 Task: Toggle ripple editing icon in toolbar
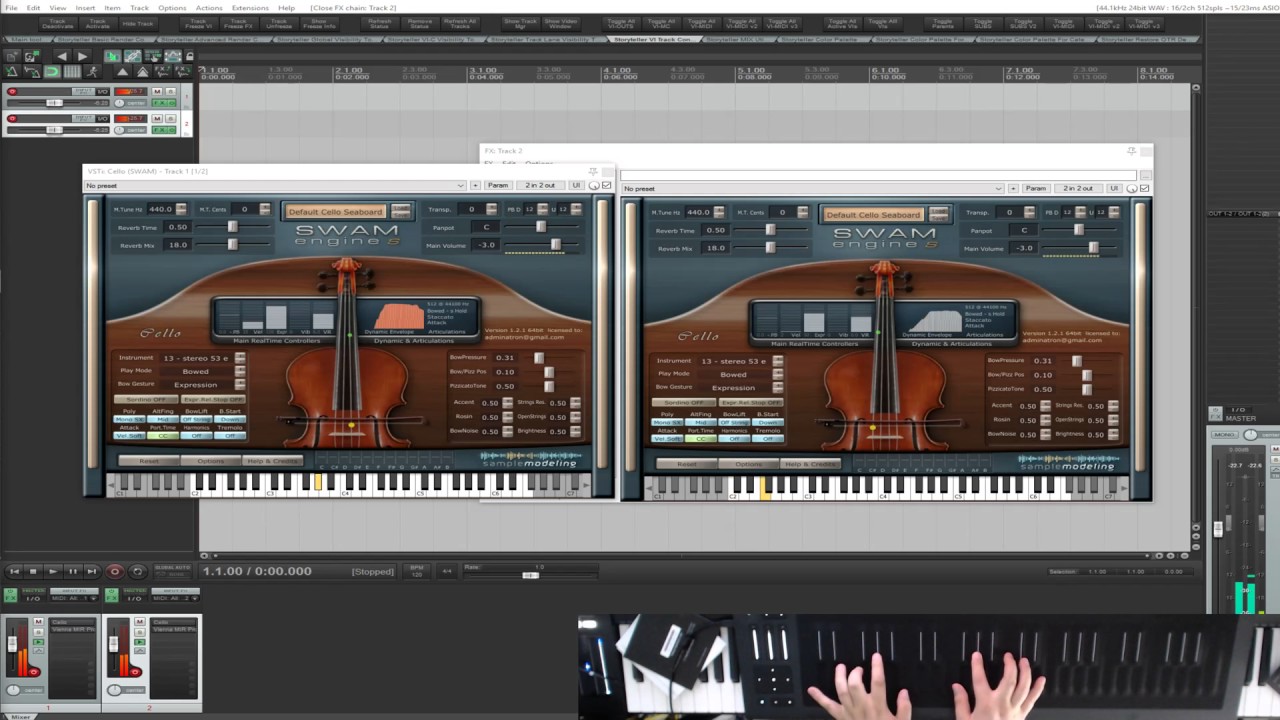coord(152,56)
